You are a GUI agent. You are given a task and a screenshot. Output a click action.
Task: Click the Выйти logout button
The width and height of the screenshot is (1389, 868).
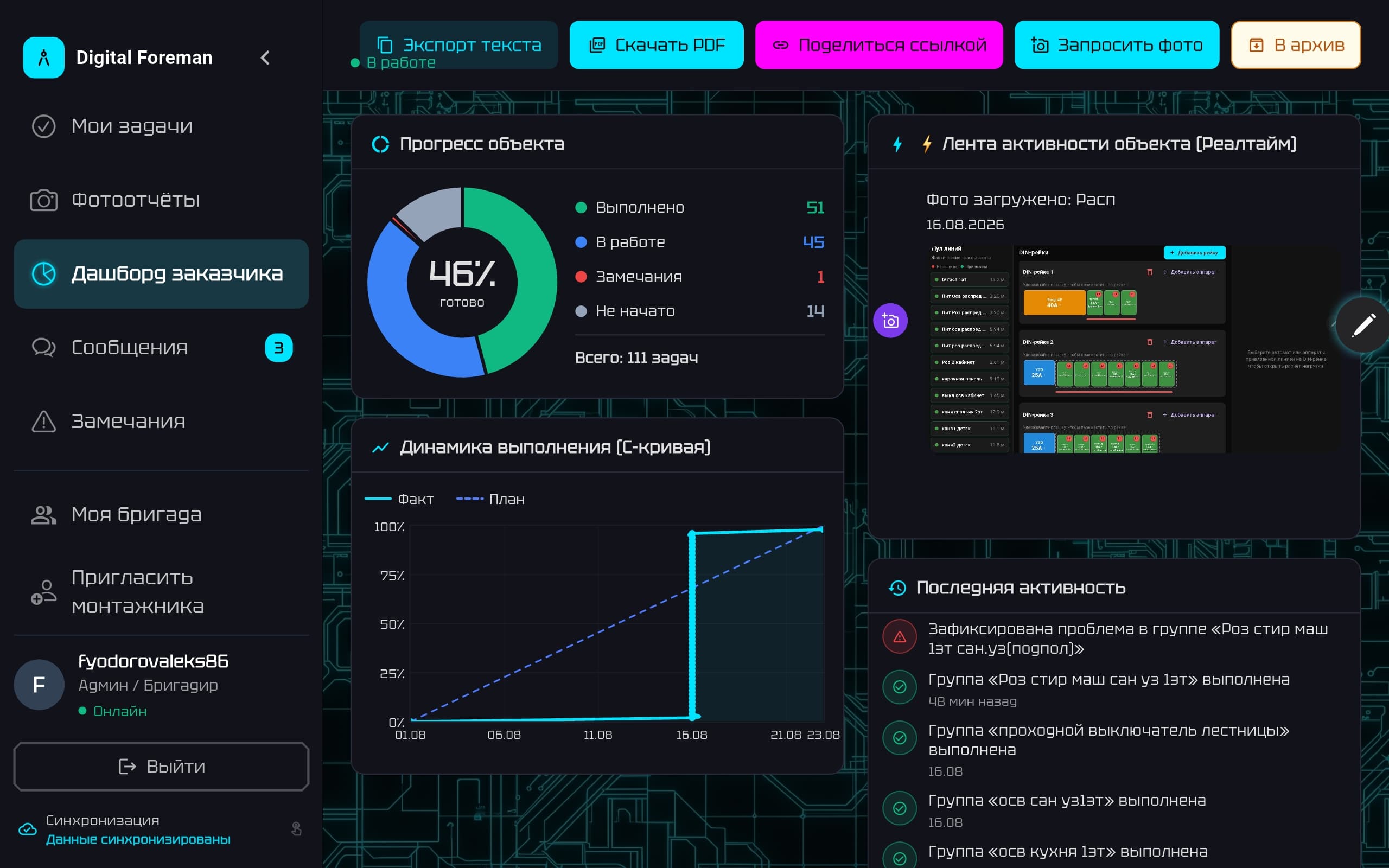click(161, 767)
